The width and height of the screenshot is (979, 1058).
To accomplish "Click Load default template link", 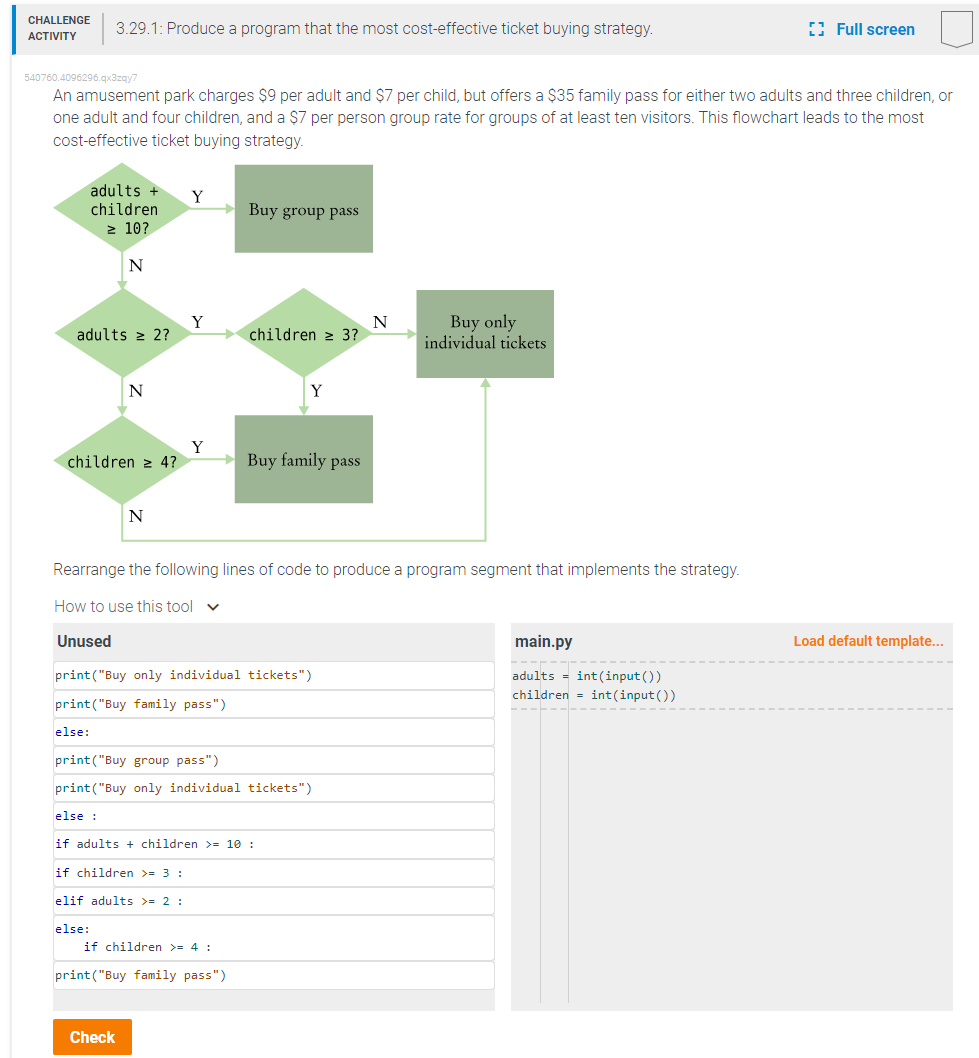I will 868,641.
